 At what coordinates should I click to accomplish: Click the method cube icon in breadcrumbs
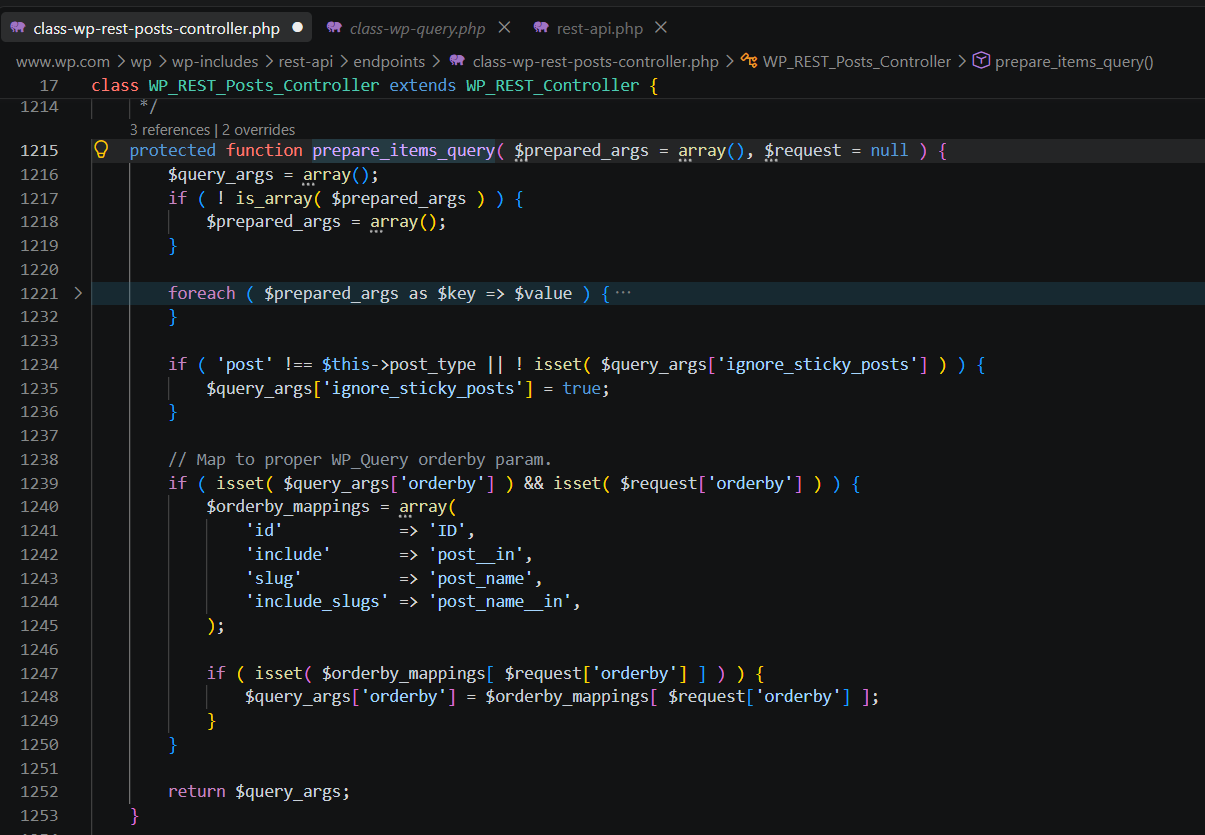click(982, 61)
